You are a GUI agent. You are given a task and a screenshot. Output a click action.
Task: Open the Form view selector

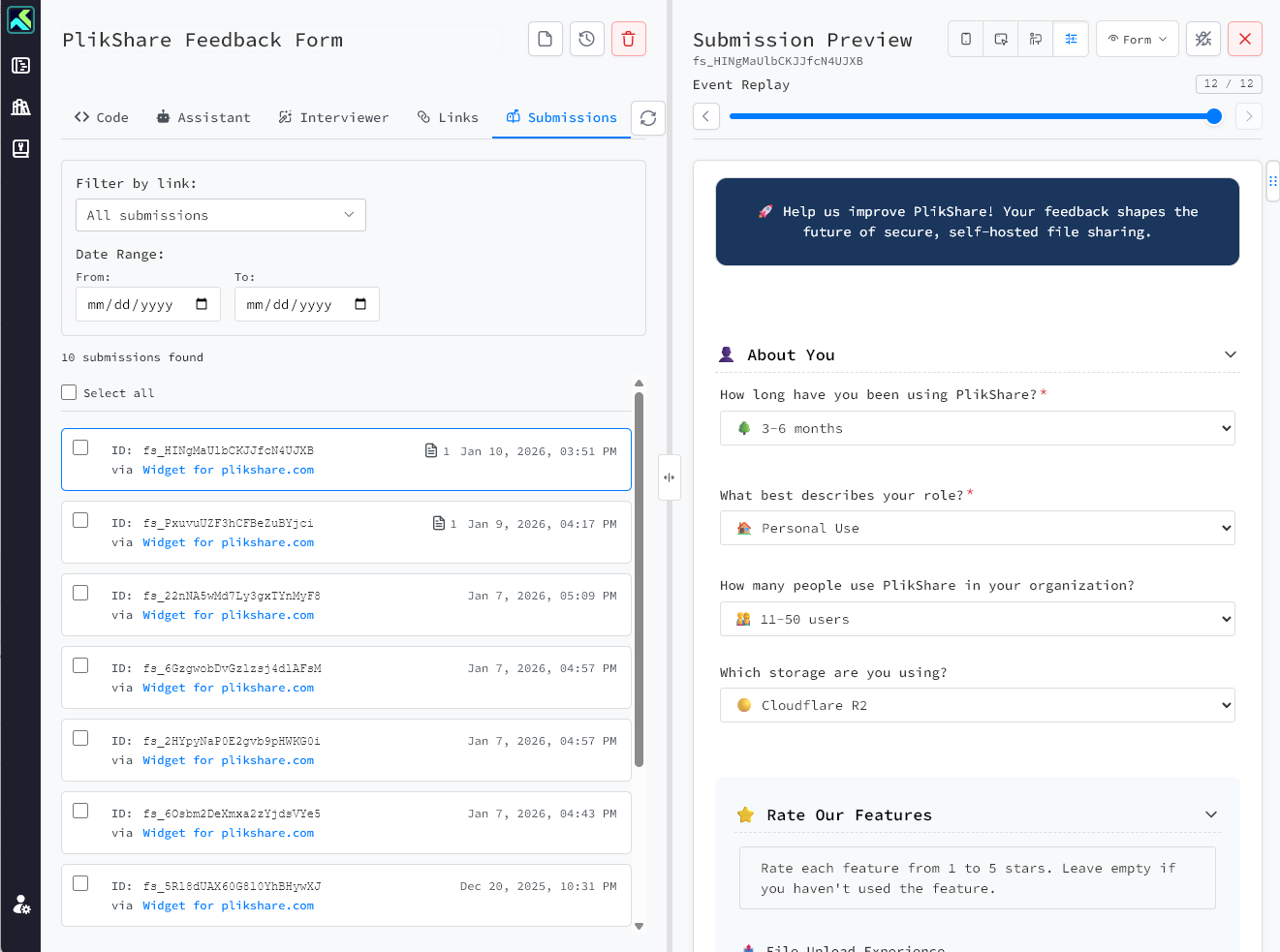pyautogui.click(x=1137, y=39)
